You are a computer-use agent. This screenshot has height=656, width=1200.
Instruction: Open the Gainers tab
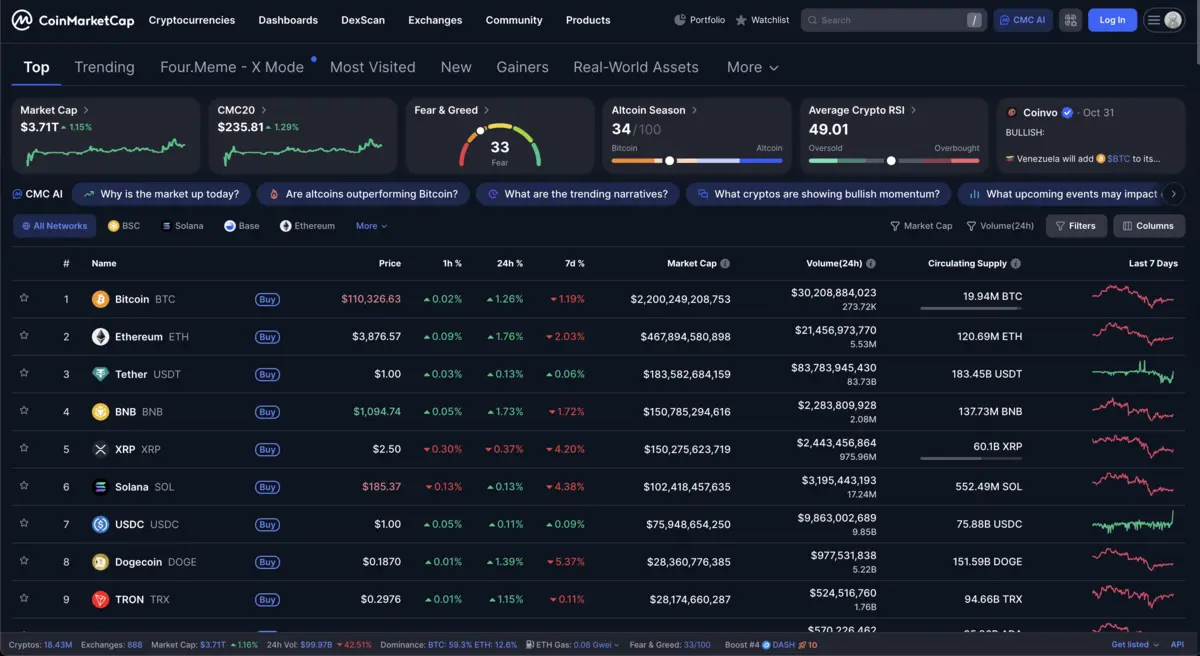click(x=522, y=67)
